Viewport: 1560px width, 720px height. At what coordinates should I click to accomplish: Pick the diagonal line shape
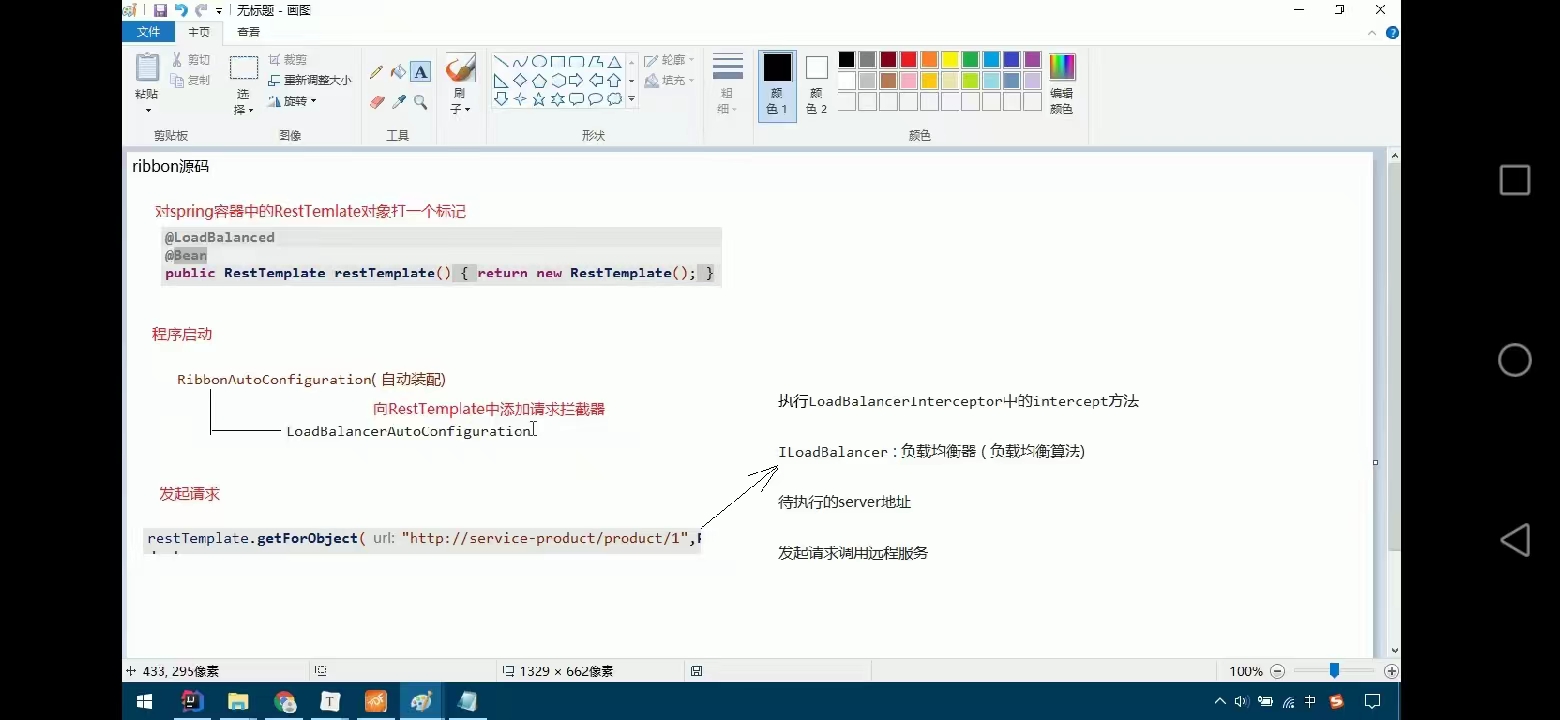pyautogui.click(x=501, y=62)
